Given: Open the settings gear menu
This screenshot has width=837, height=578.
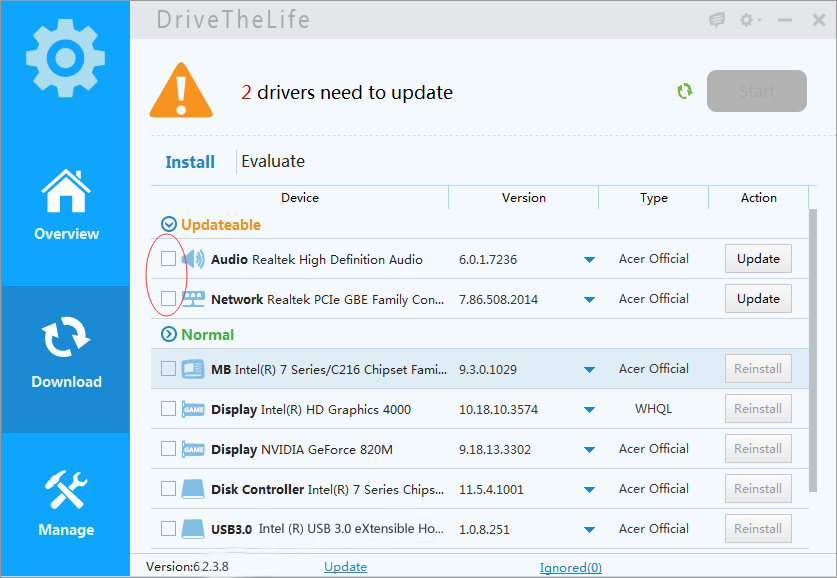Looking at the screenshot, I should (x=750, y=20).
